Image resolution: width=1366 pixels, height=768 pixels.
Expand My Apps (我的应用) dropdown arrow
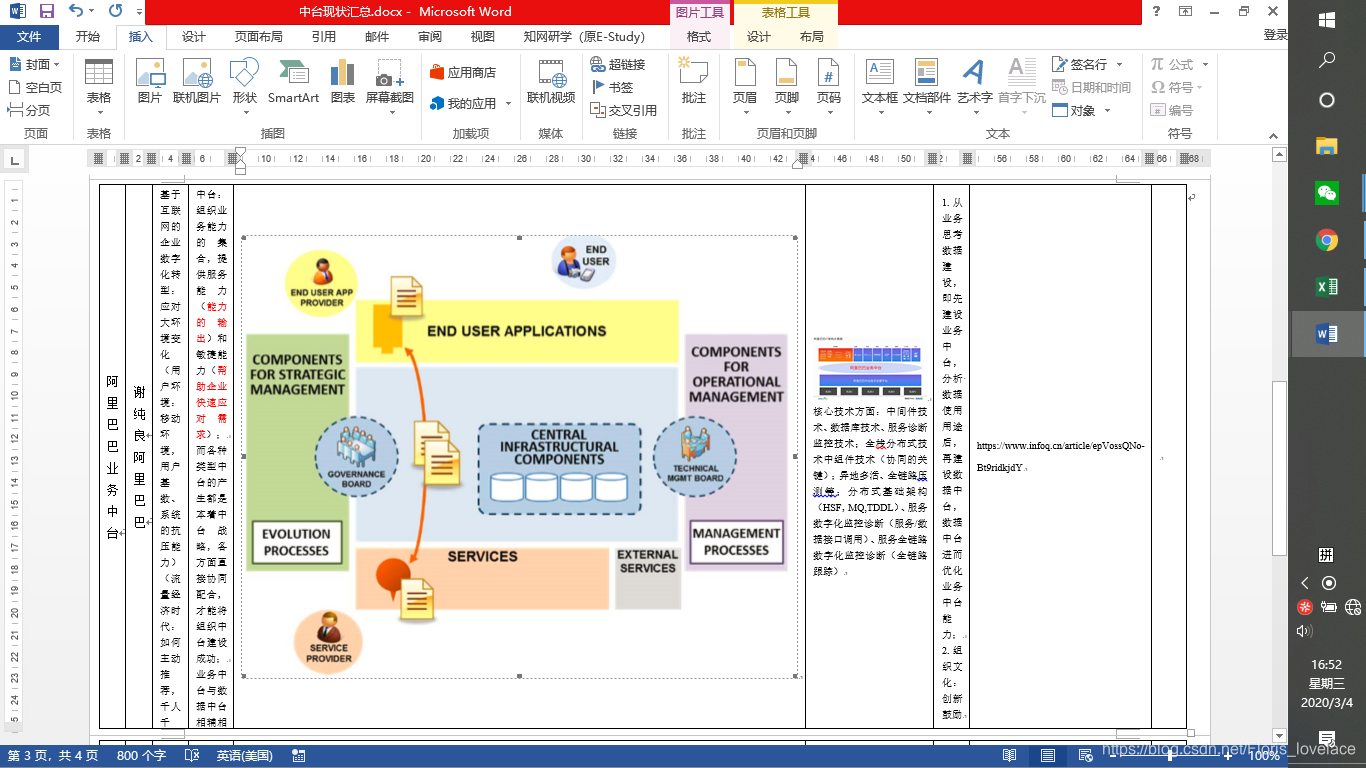(x=508, y=103)
